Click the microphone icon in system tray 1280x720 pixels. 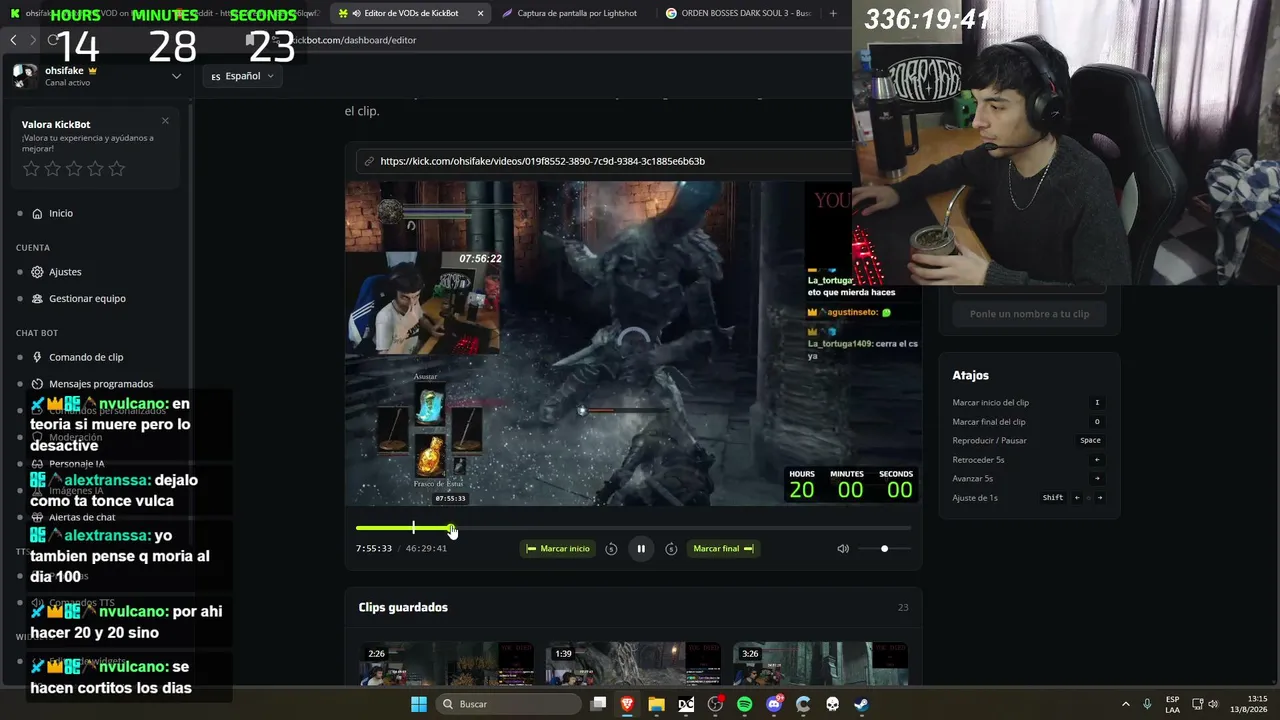[x=1147, y=704]
